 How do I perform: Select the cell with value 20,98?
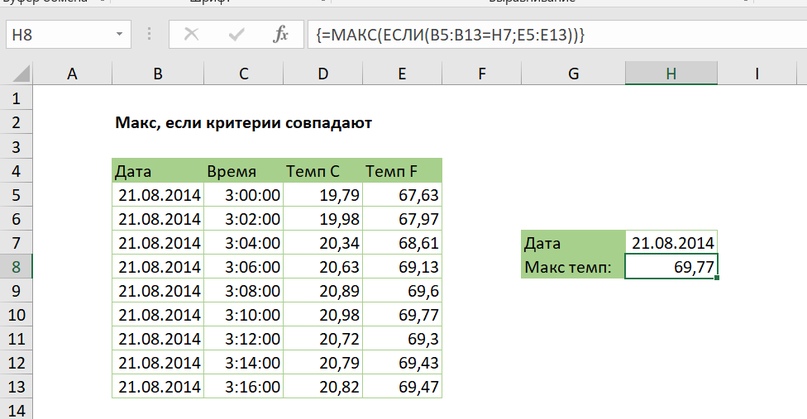point(323,315)
